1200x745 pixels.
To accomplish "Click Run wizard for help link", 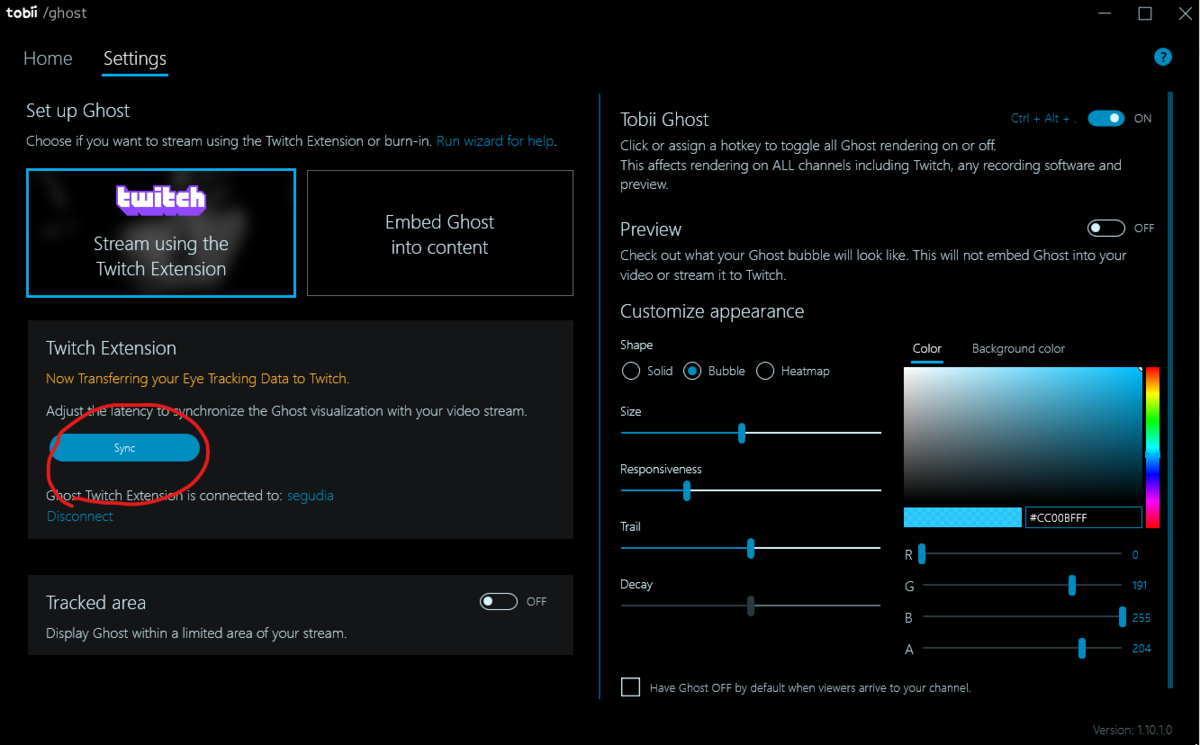I will (495, 141).
